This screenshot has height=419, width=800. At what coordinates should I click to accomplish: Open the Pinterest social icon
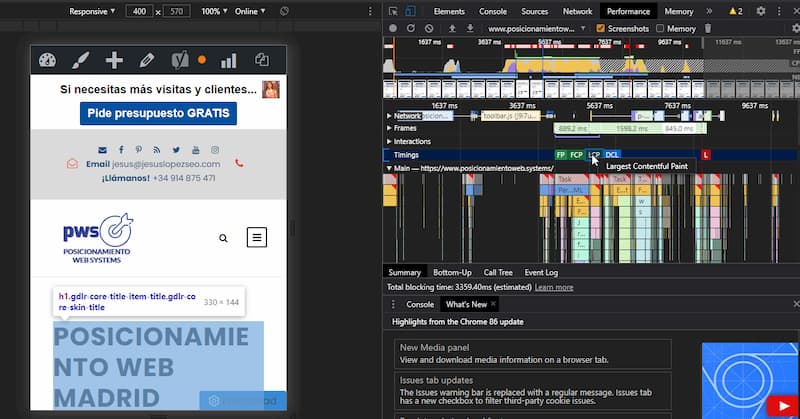click(139, 150)
